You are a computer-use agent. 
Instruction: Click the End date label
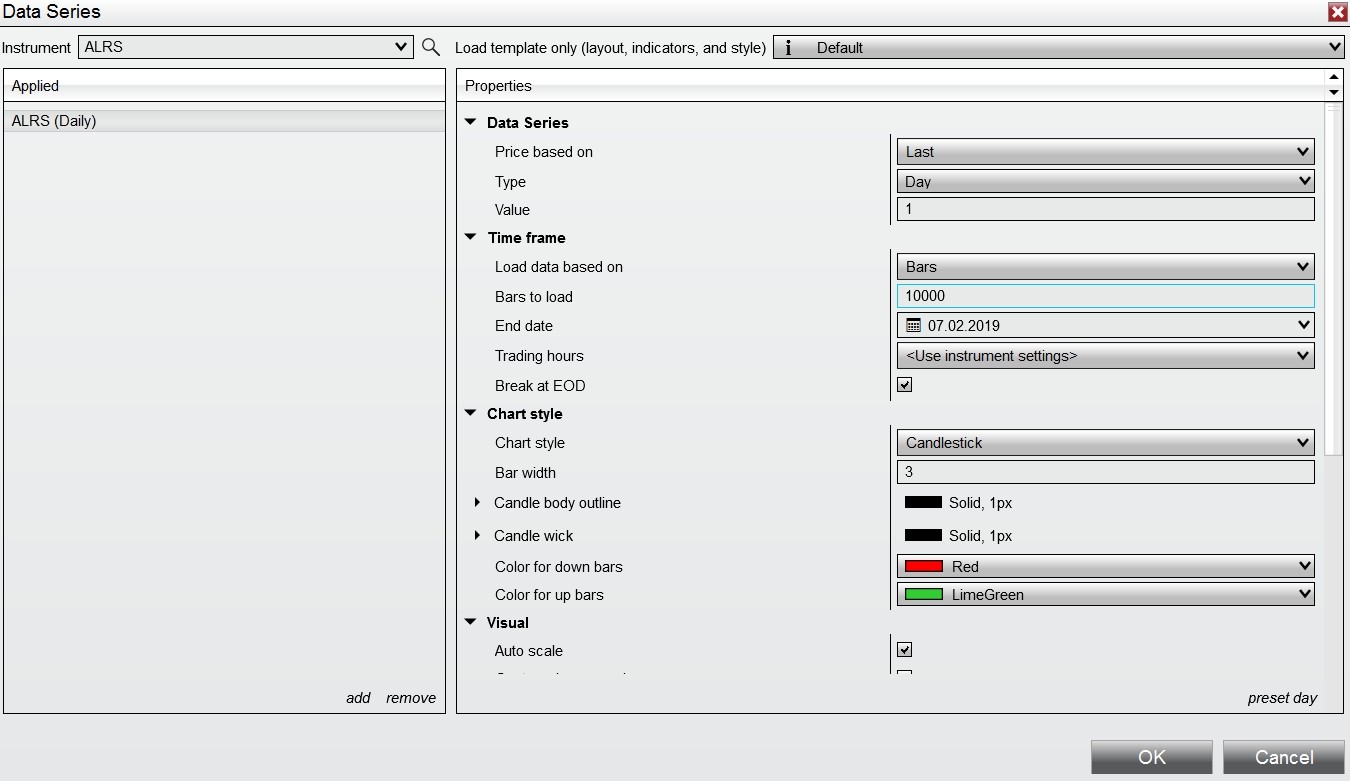pyautogui.click(x=524, y=326)
